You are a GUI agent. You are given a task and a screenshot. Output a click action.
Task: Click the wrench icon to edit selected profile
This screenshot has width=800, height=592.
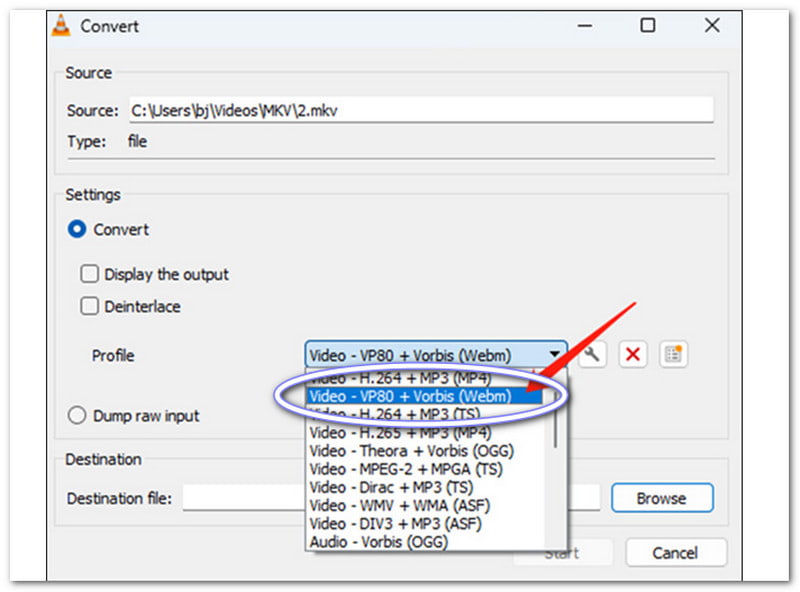point(592,354)
